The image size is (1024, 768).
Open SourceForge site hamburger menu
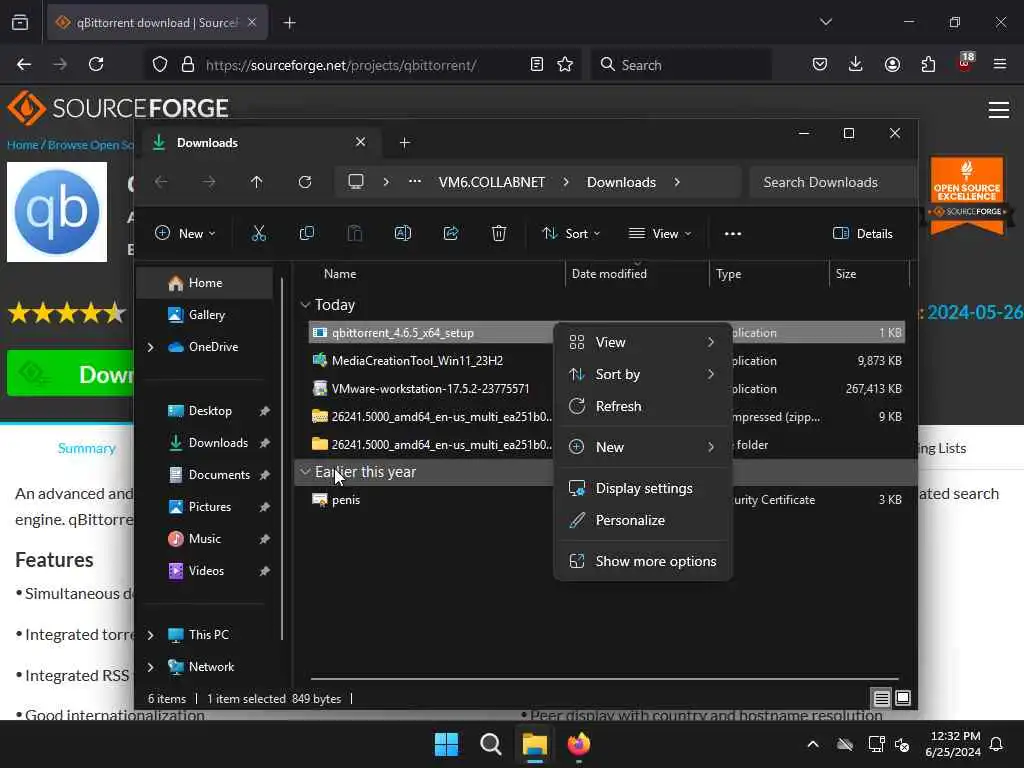tap(999, 110)
